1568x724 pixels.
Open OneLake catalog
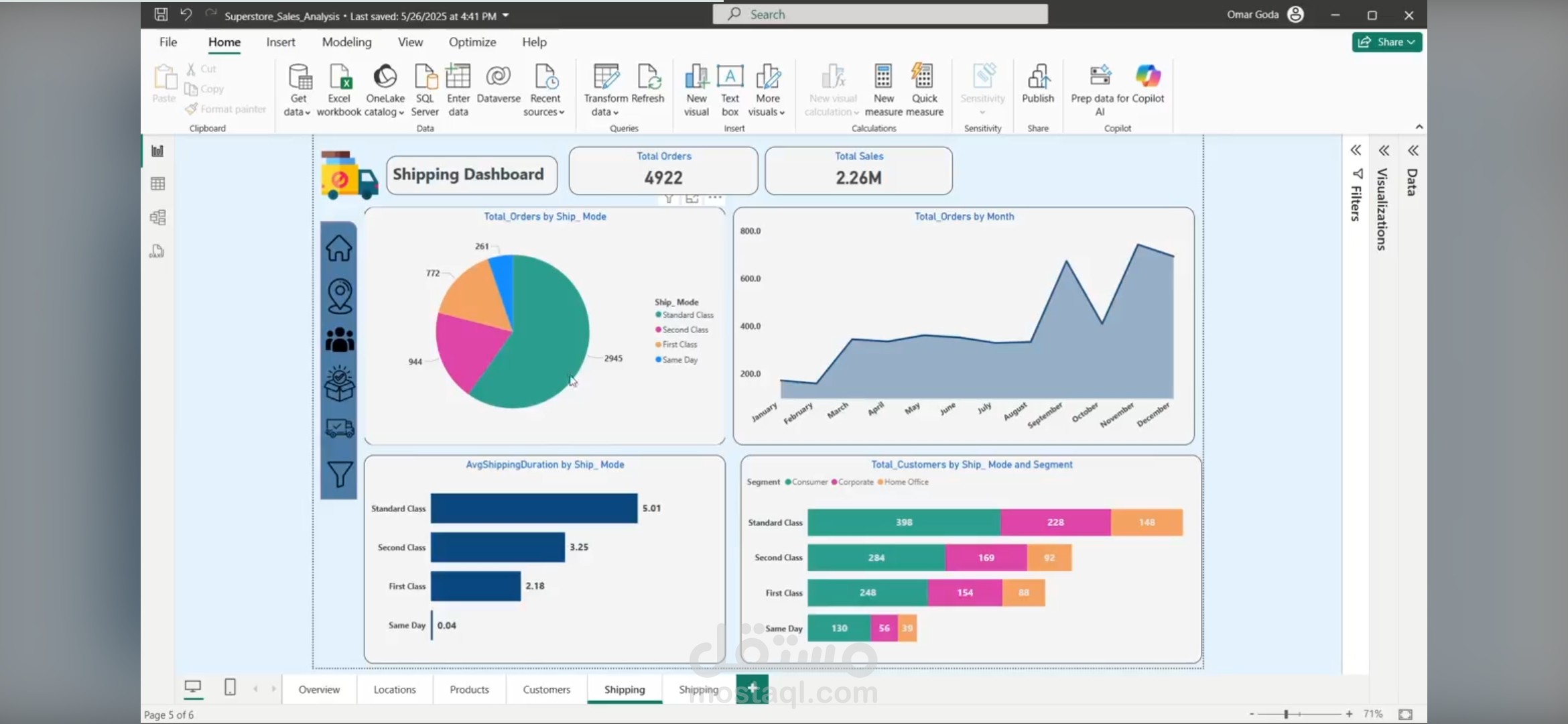(385, 90)
